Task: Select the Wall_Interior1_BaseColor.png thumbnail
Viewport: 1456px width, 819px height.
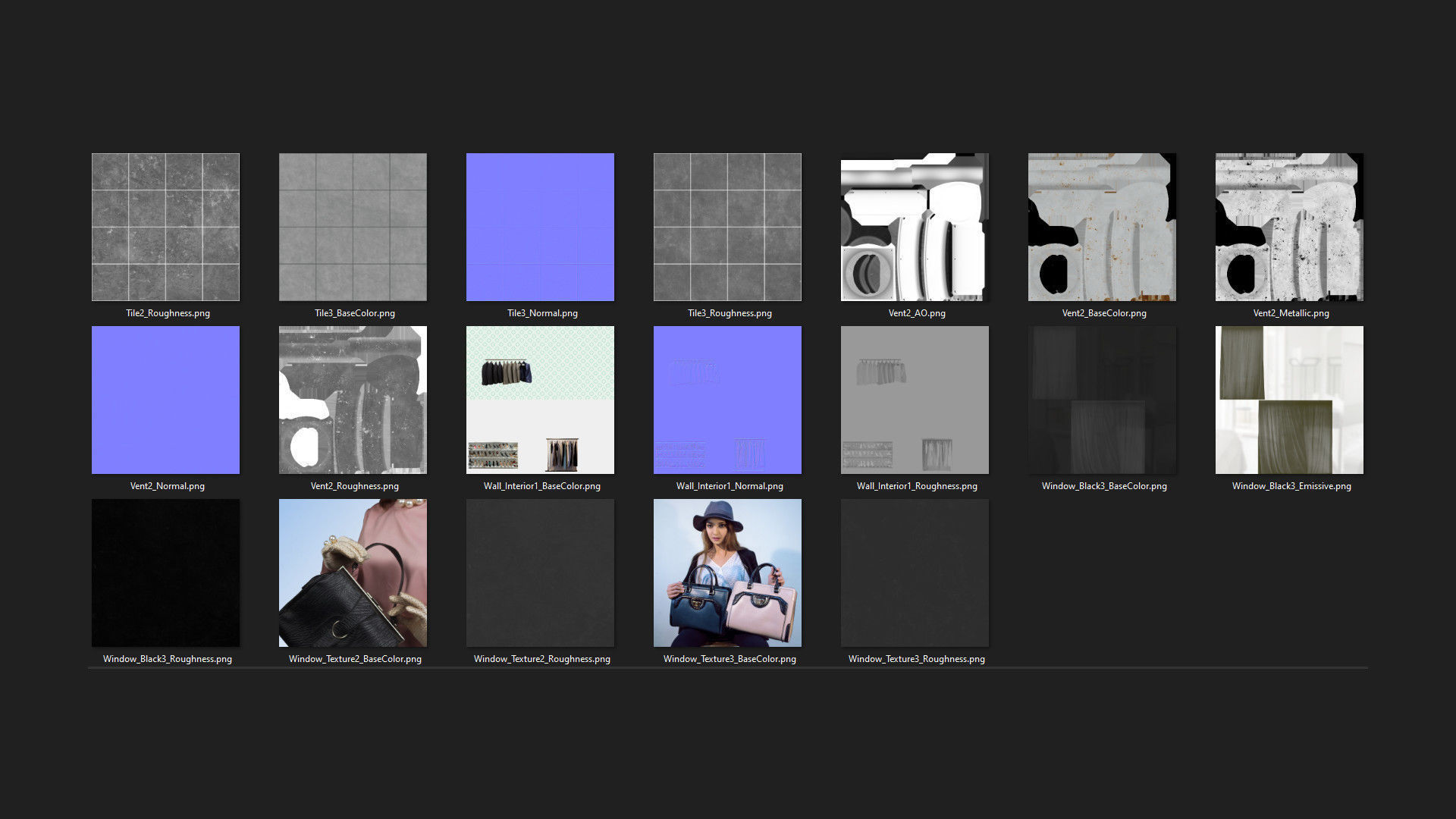Action: [540, 400]
